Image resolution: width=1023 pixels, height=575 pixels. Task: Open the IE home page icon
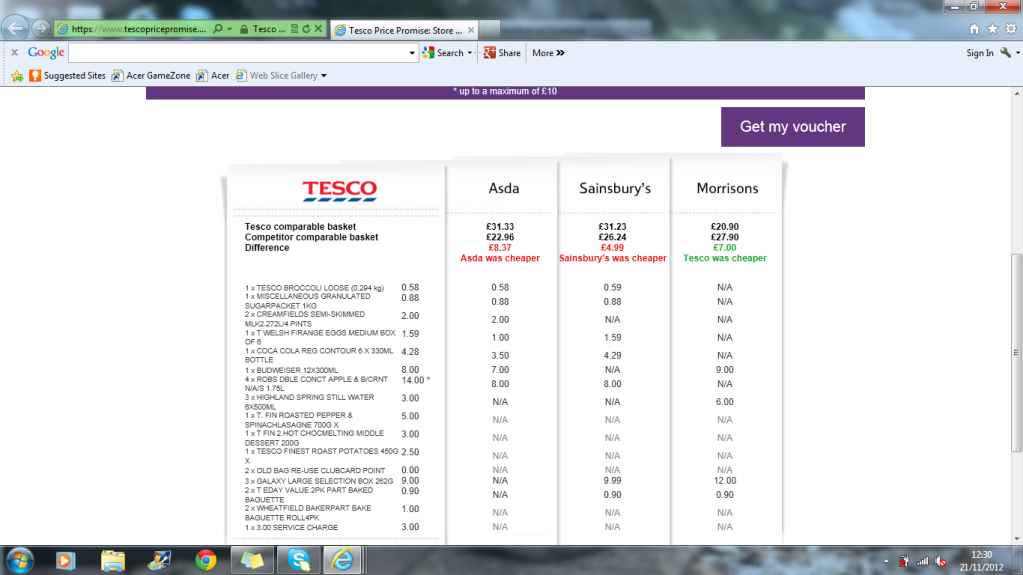[x=974, y=29]
